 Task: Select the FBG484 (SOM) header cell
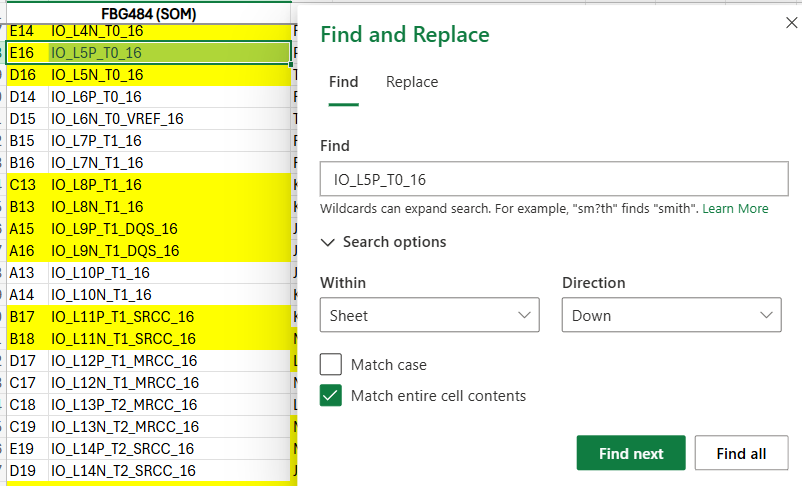[148, 14]
